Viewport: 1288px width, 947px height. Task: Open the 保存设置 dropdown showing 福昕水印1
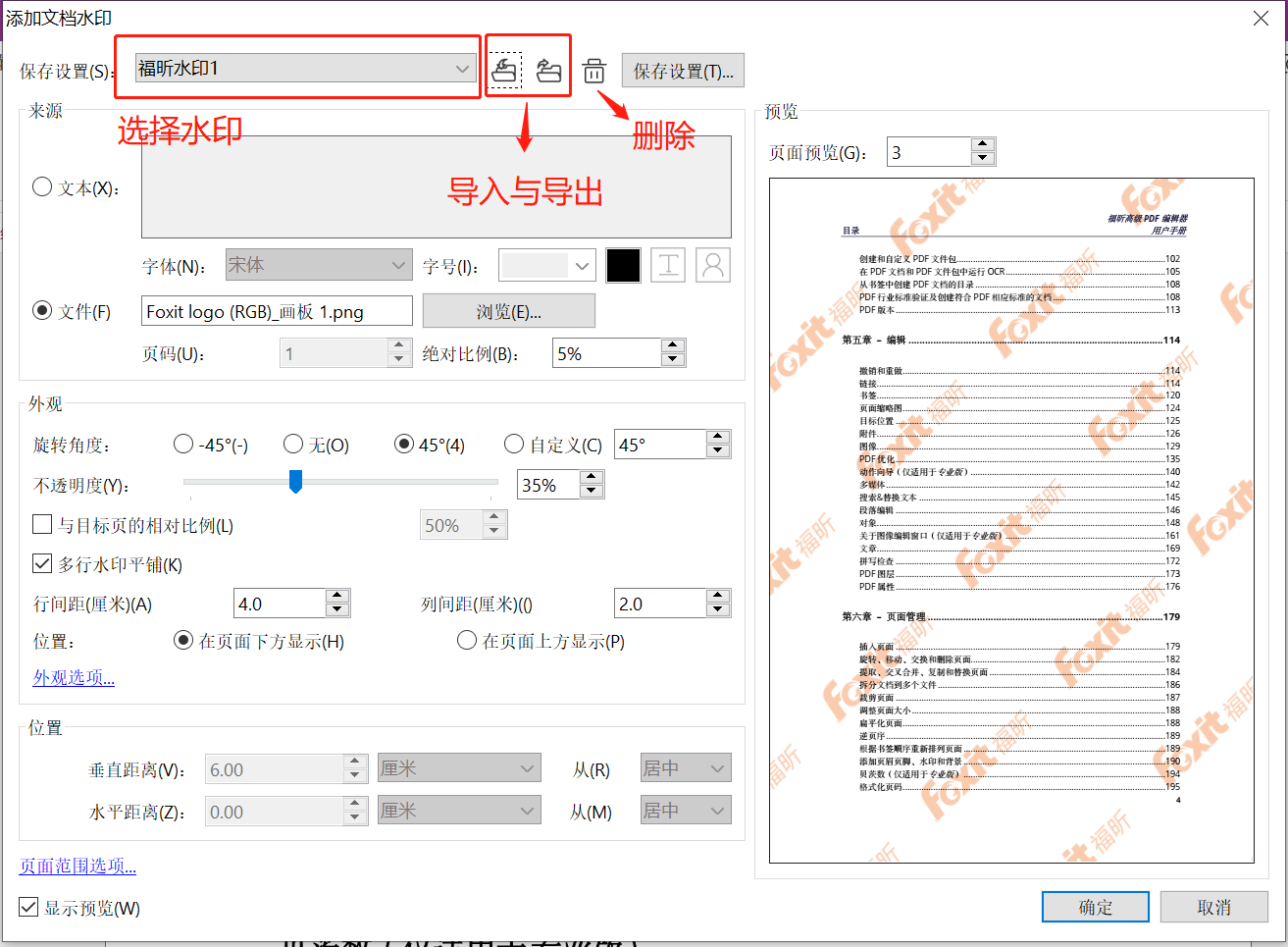coord(305,68)
